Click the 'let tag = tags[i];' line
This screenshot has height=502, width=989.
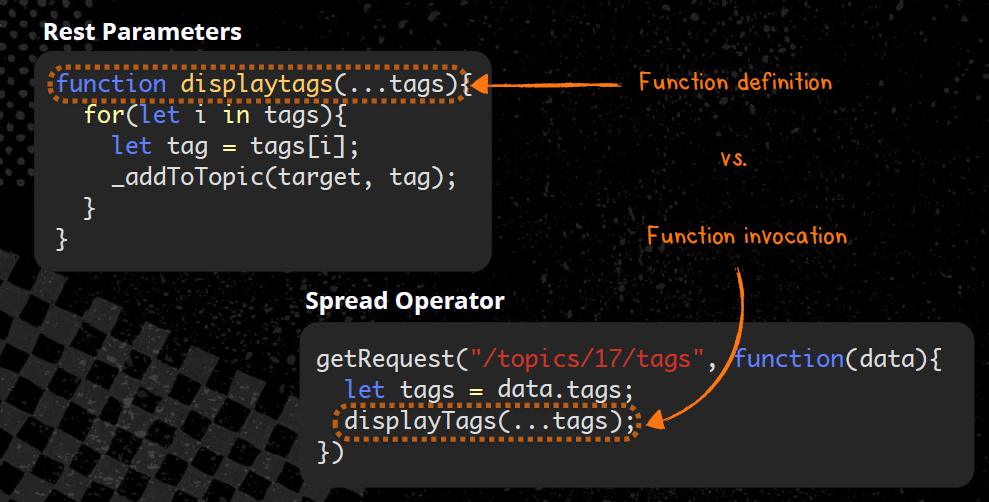[236, 146]
